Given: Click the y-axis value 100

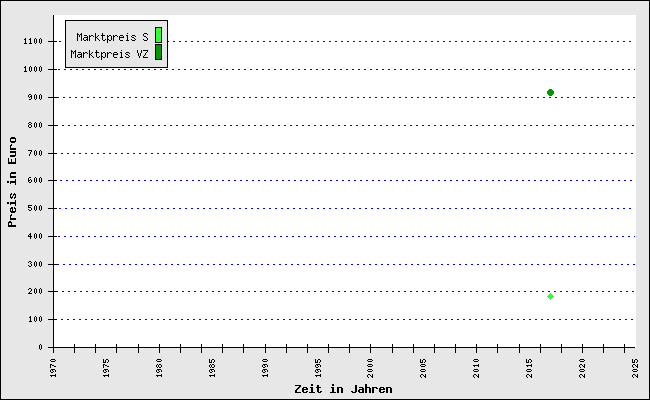Looking at the screenshot, I should click(36, 319).
